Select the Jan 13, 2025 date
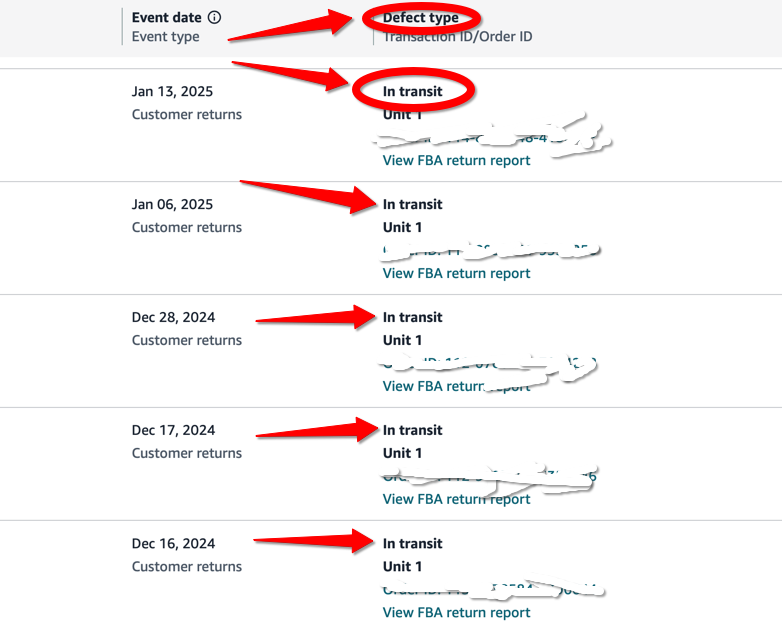 click(172, 91)
